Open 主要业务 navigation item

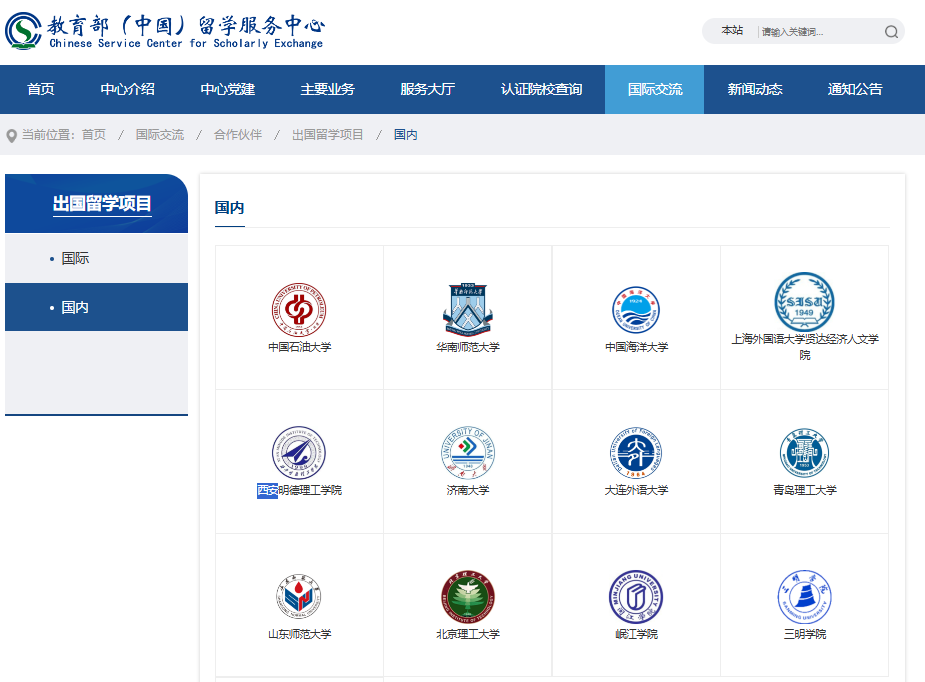tap(327, 89)
